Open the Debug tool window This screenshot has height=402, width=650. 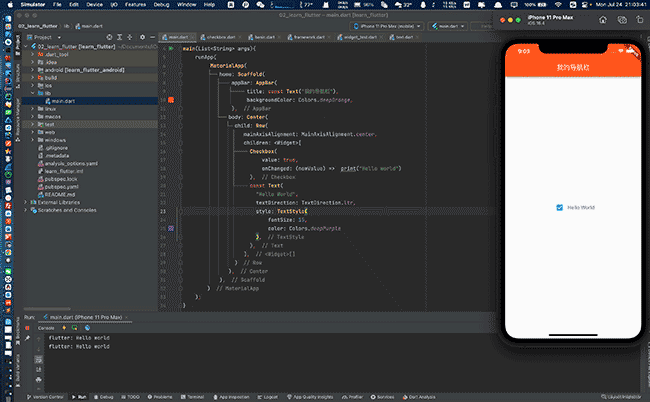click(104, 397)
